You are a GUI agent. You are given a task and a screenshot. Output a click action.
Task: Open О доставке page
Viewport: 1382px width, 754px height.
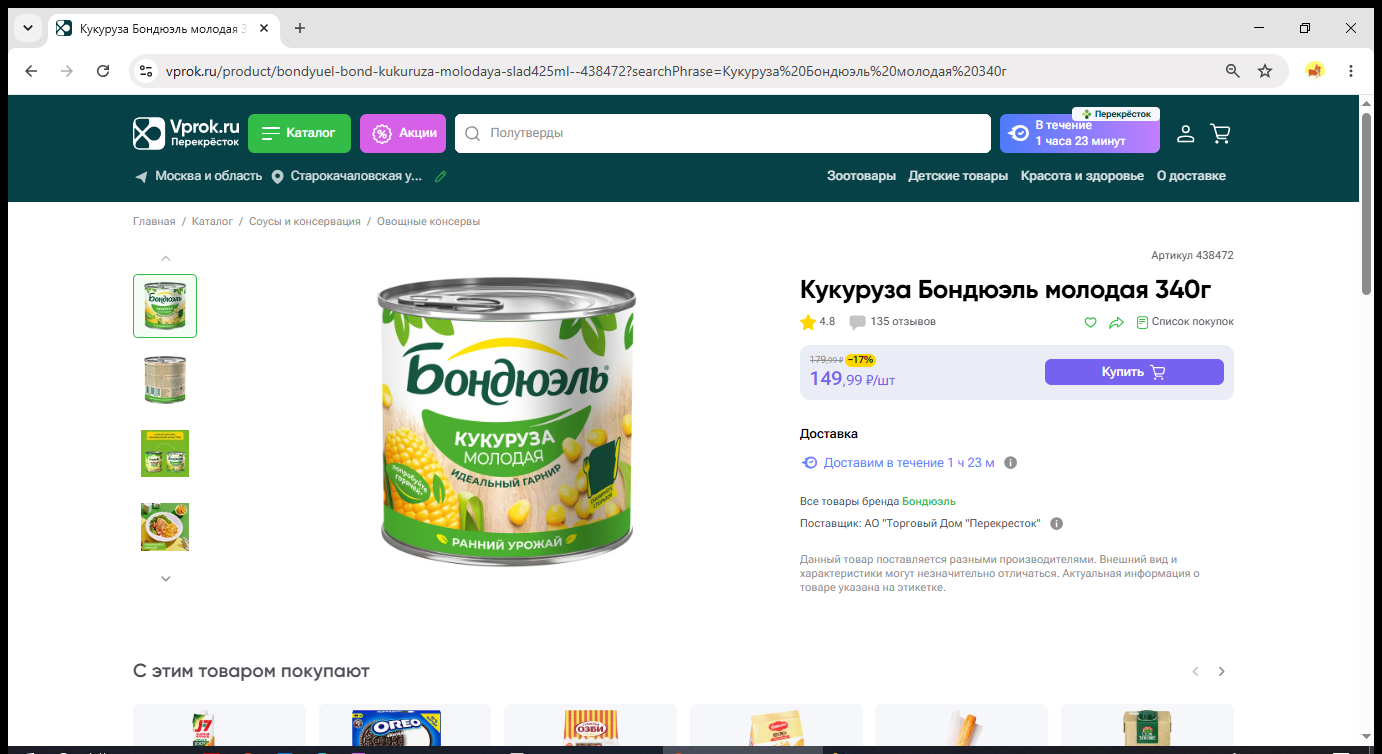[1191, 176]
